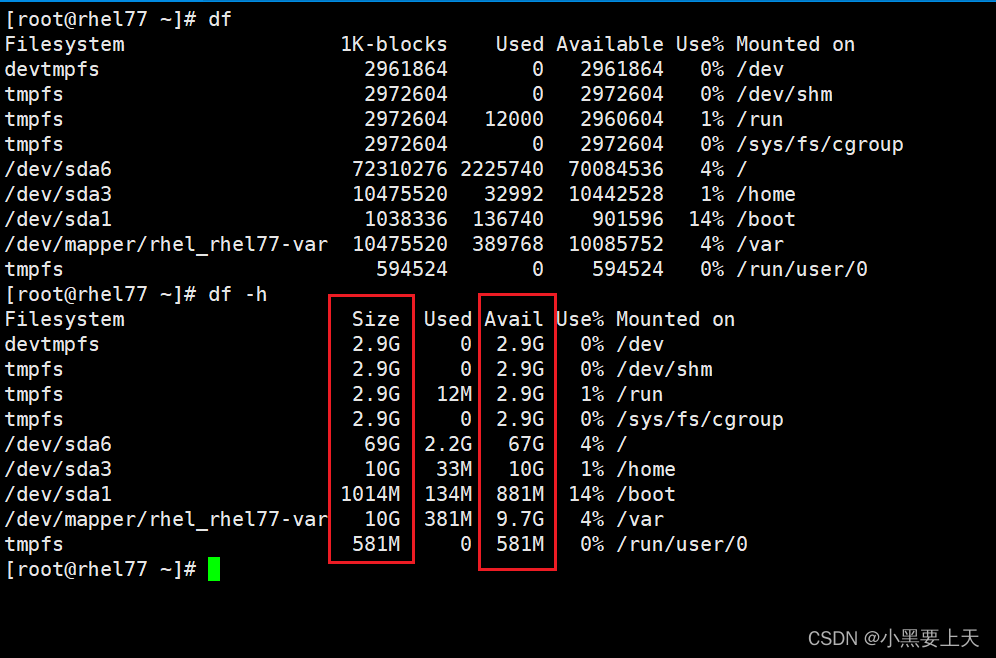
Task: Select the /dev/mapper/rhel_rhel77-var entry
Action: coord(165,519)
